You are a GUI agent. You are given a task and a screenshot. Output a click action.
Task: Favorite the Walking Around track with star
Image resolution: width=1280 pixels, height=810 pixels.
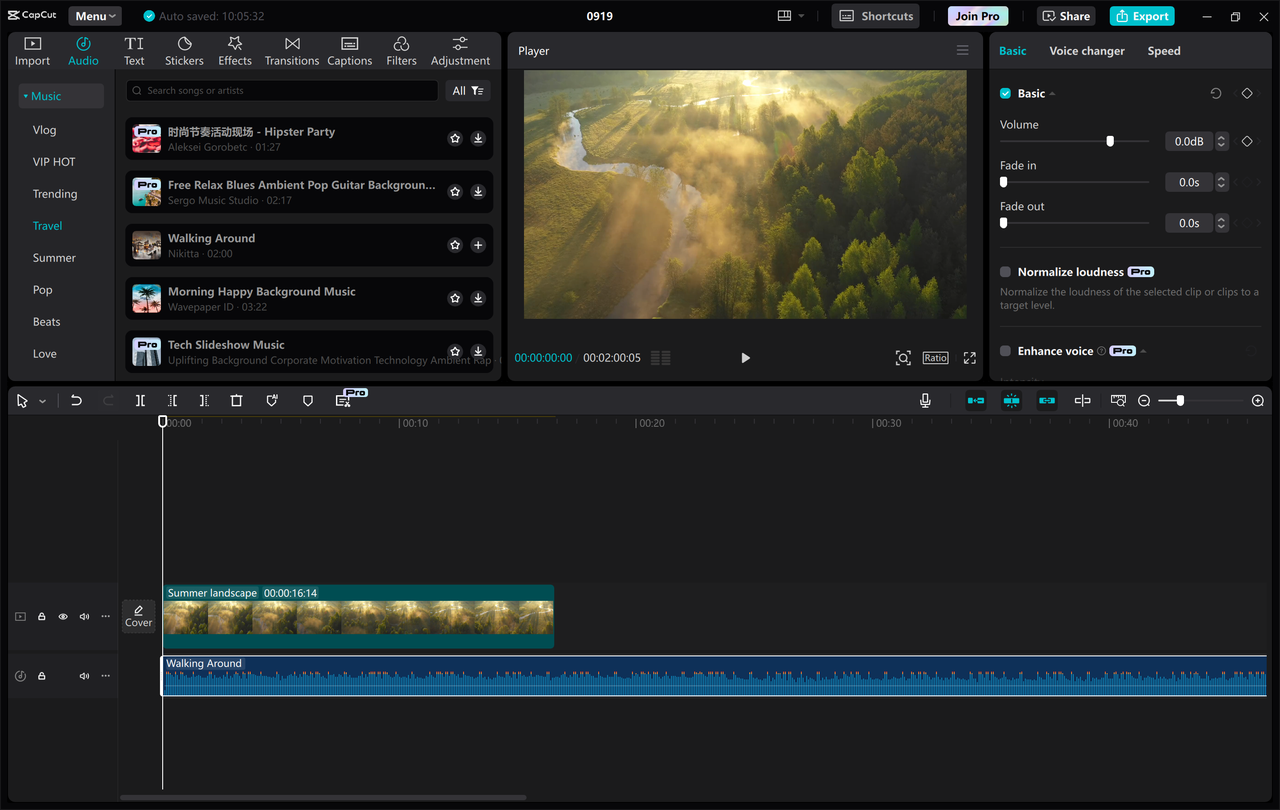point(455,245)
